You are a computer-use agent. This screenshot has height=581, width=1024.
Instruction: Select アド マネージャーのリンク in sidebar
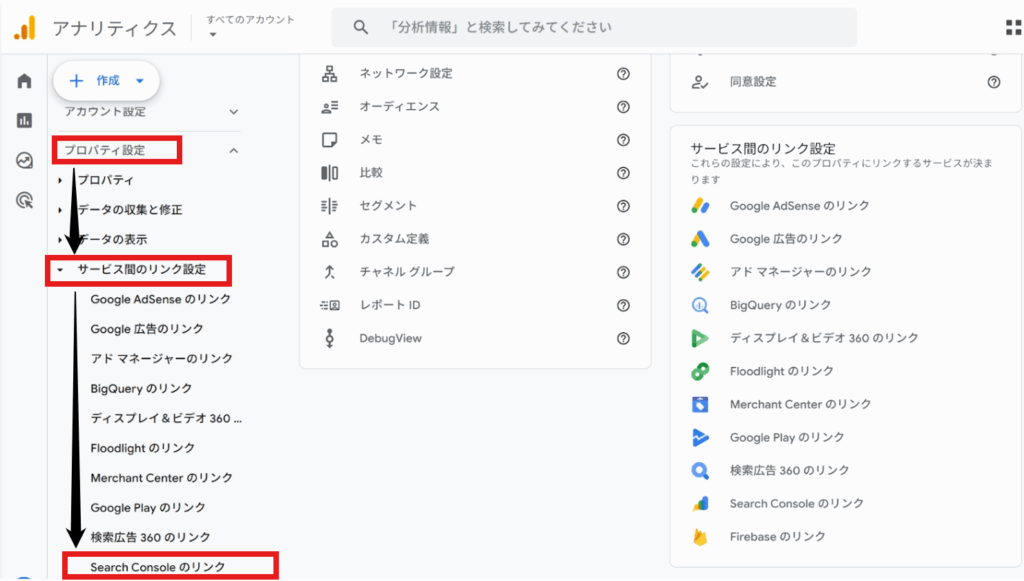pos(161,359)
